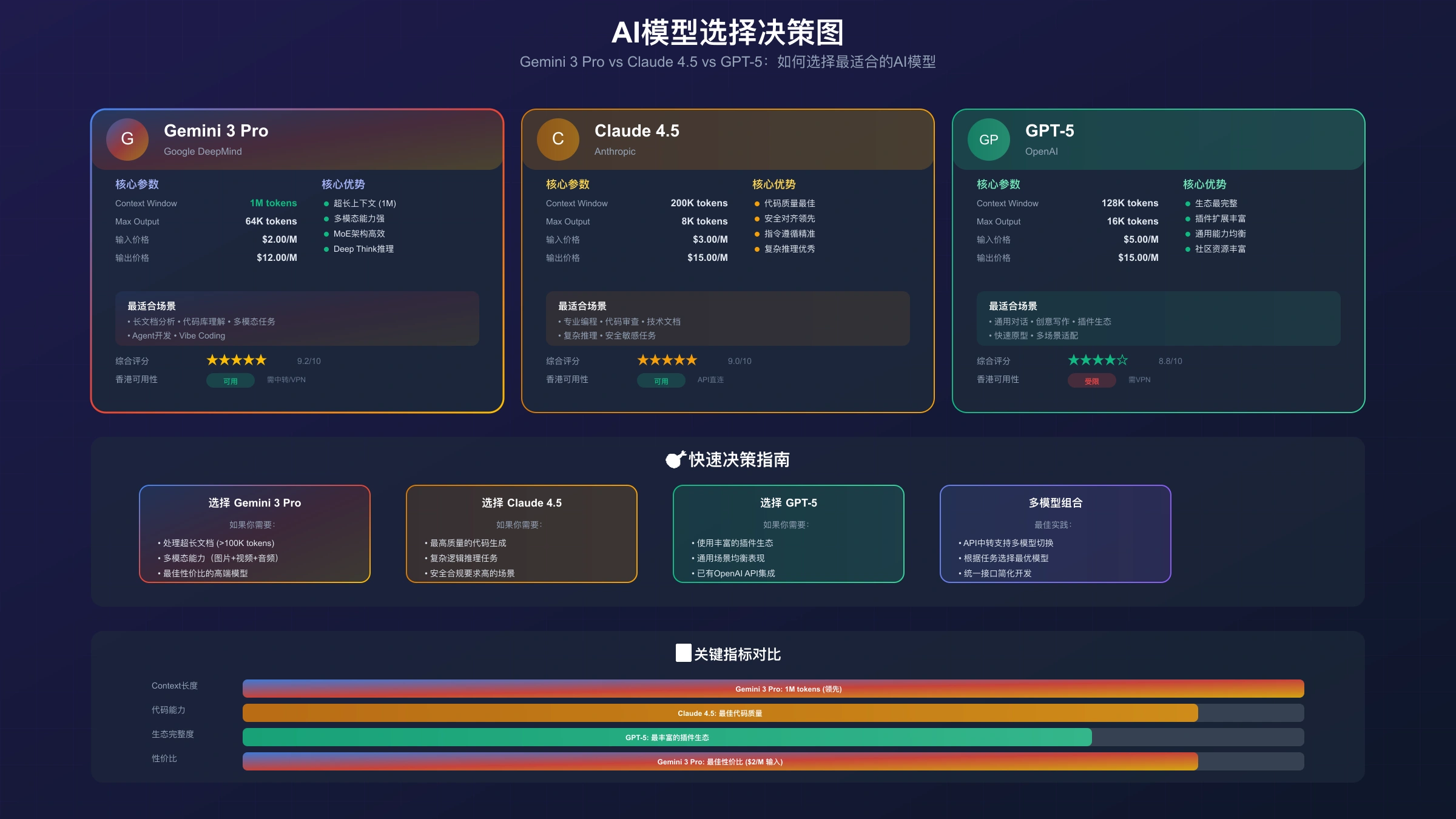Click the 8.8/10 score

click(1170, 361)
